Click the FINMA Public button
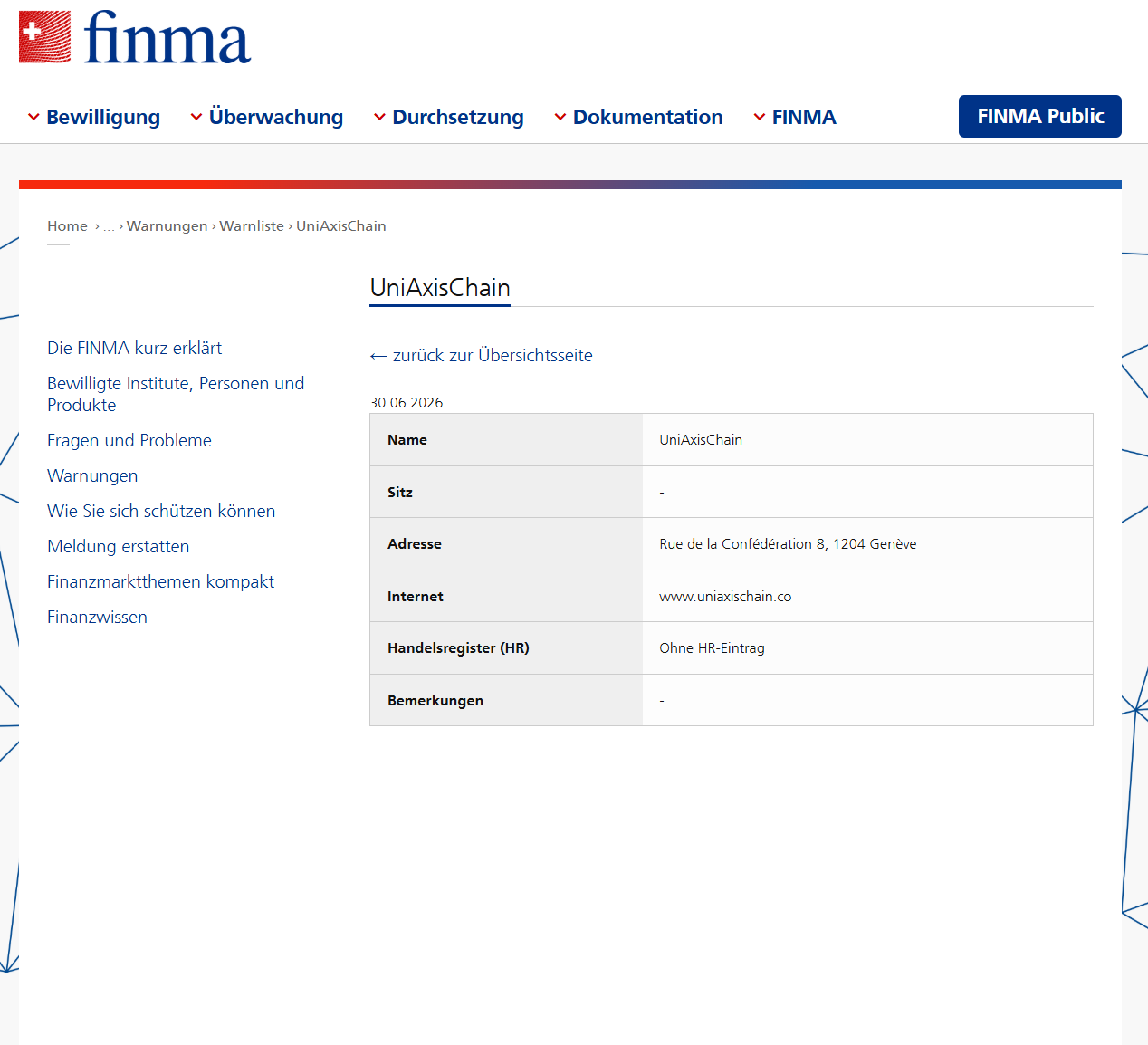Viewport: 1148px width, 1045px height. 1040,116
